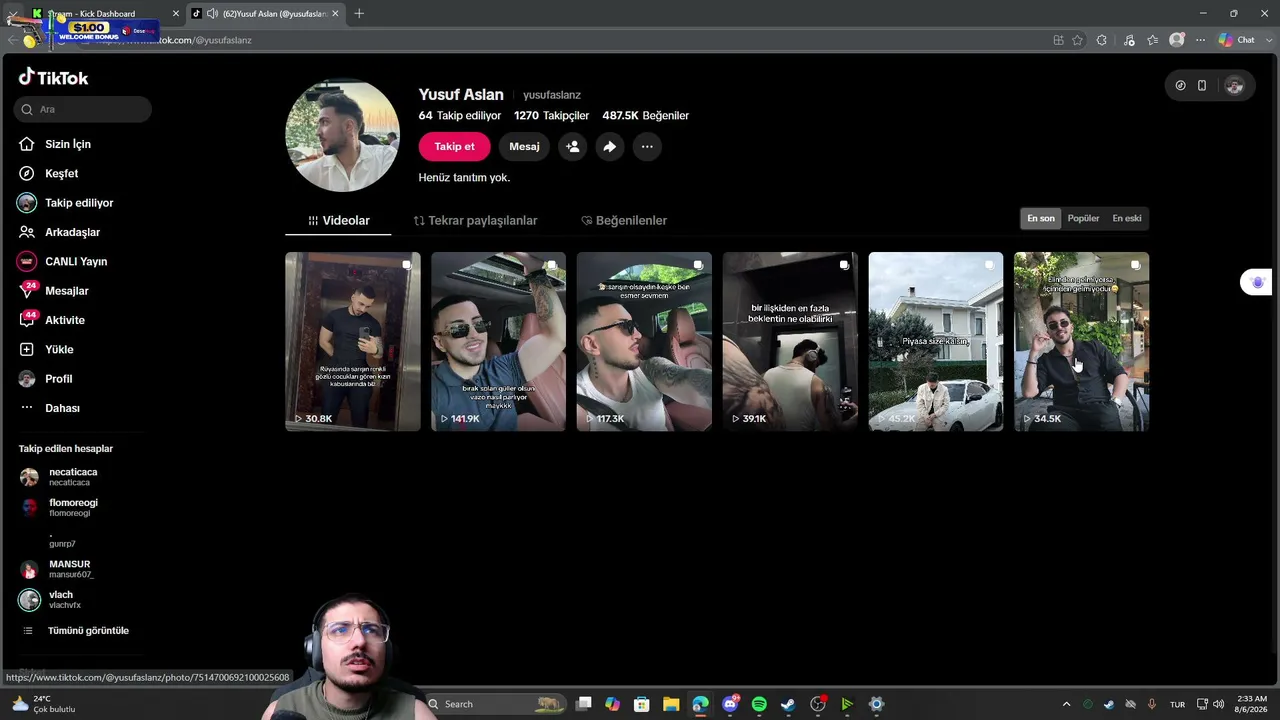Open the browser extensions puzzle icon

(x=1101, y=40)
